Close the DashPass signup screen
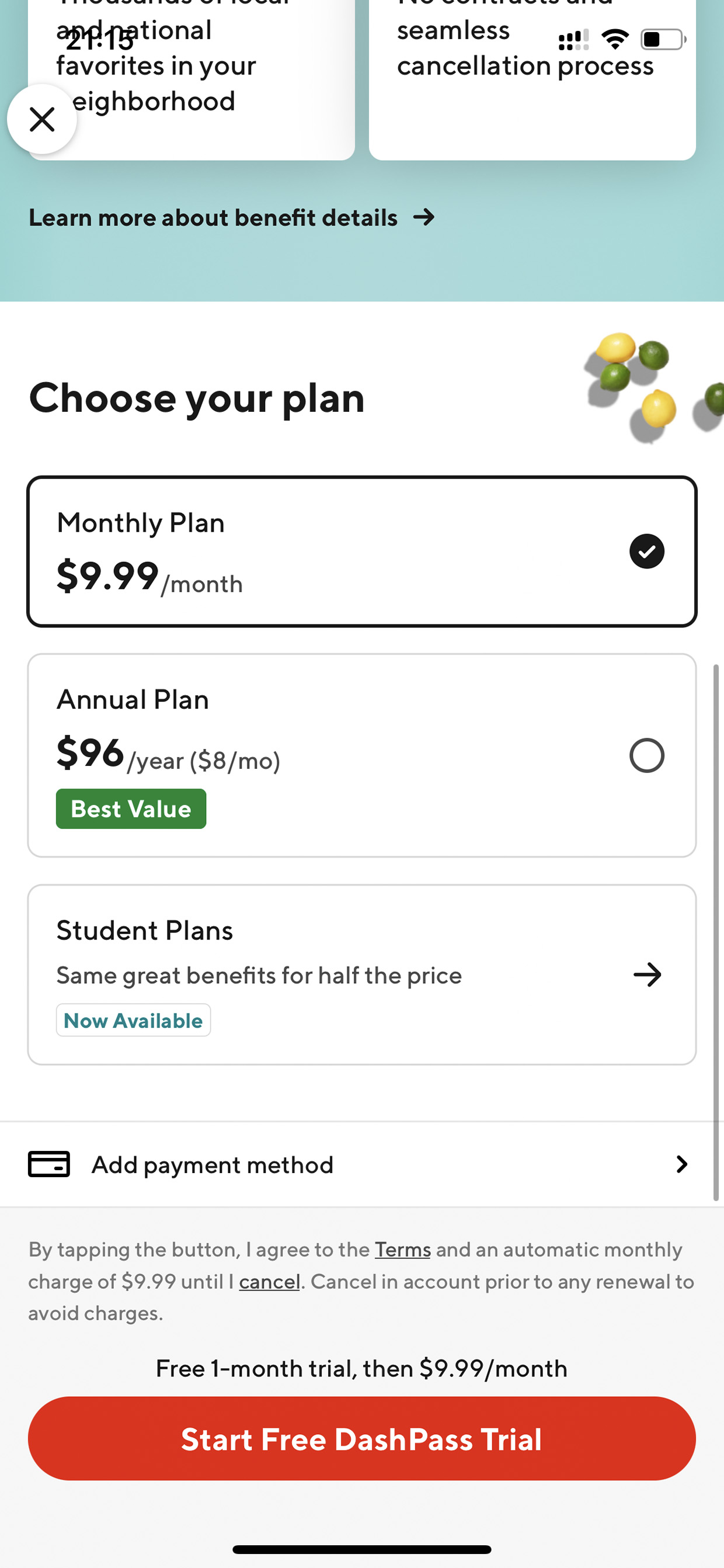Image resolution: width=724 pixels, height=1568 pixels. (42, 119)
